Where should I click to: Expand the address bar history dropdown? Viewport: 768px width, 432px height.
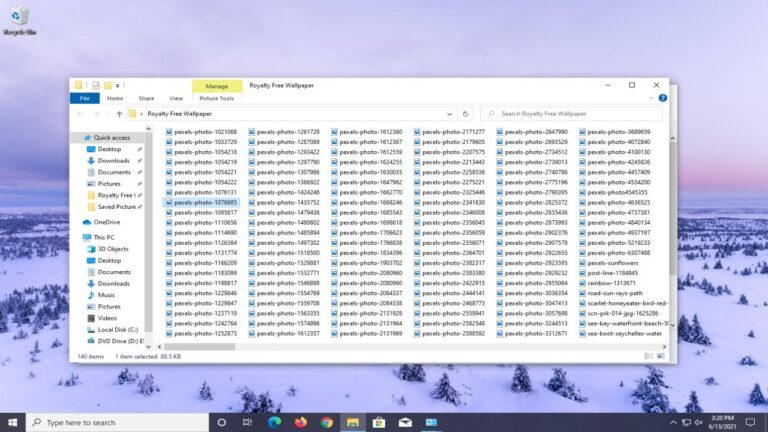450,114
